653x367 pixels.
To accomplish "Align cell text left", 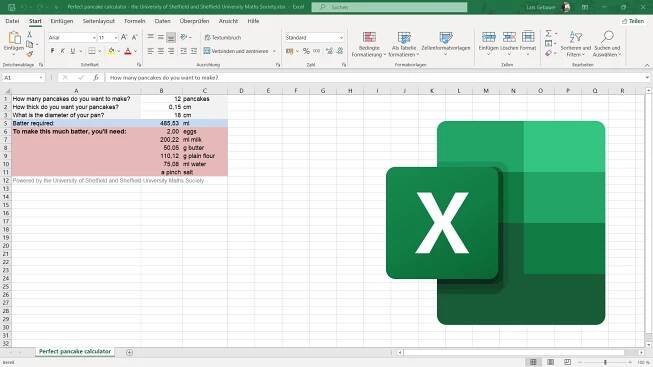I will 151,51.
